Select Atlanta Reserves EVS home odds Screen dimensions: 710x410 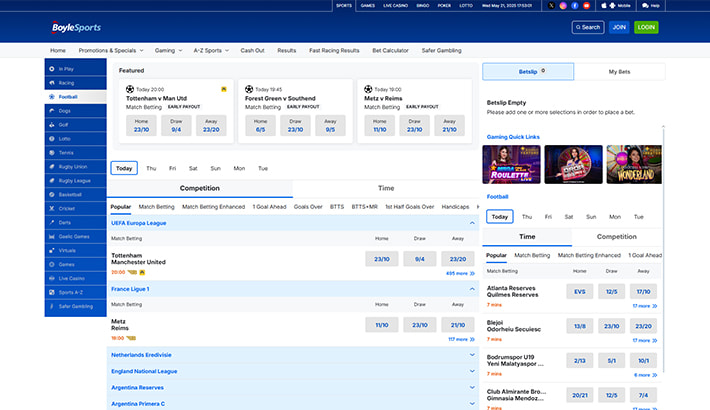580,292
